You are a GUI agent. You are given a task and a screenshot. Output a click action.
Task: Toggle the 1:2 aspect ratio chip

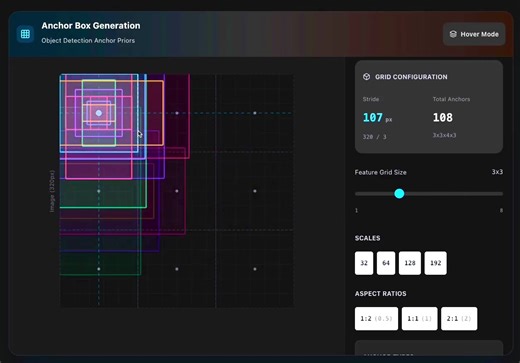click(376, 319)
